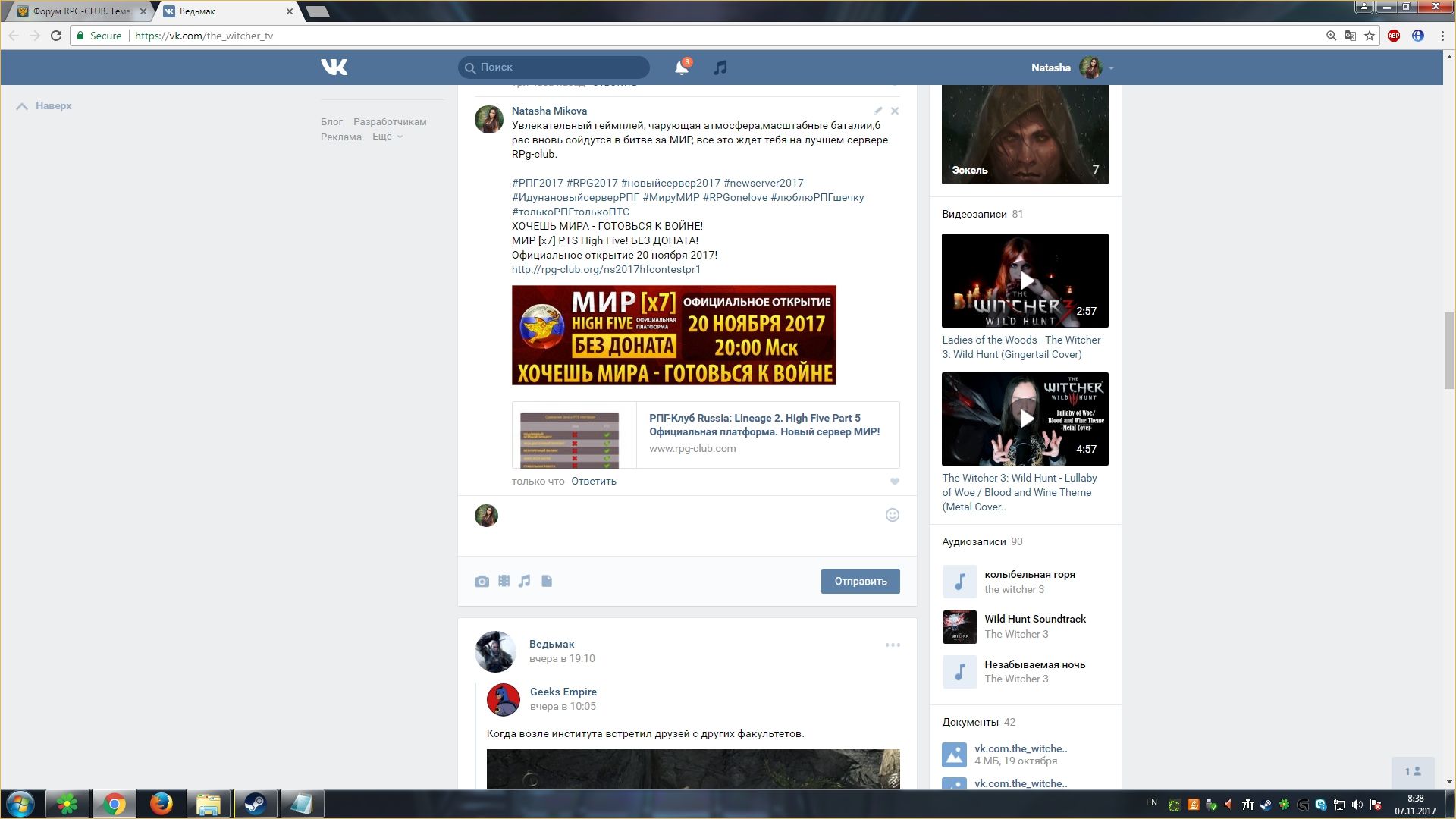Switch to Форум RPG-CLUB browser tab

(x=81, y=11)
